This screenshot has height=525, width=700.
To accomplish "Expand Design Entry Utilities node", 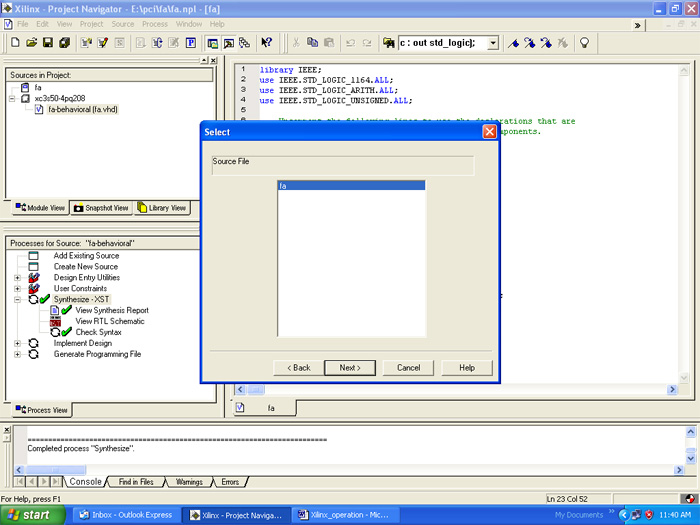I will (x=17, y=278).
